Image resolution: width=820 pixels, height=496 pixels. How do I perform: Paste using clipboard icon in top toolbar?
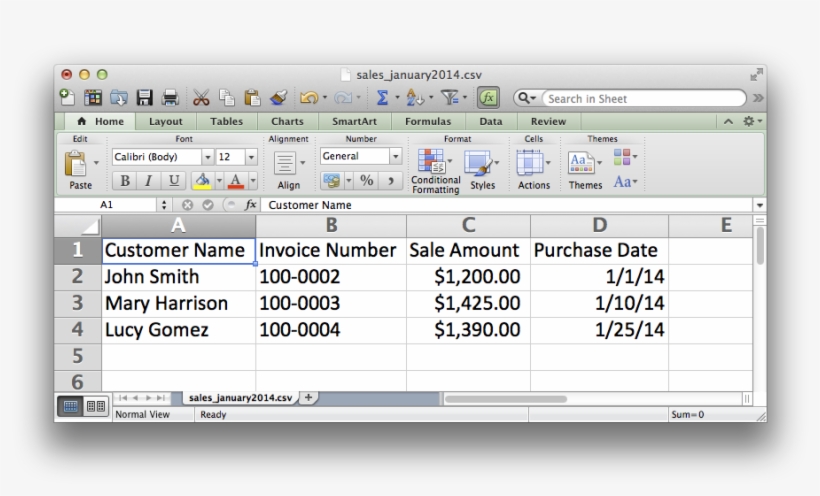pyautogui.click(x=252, y=98)
